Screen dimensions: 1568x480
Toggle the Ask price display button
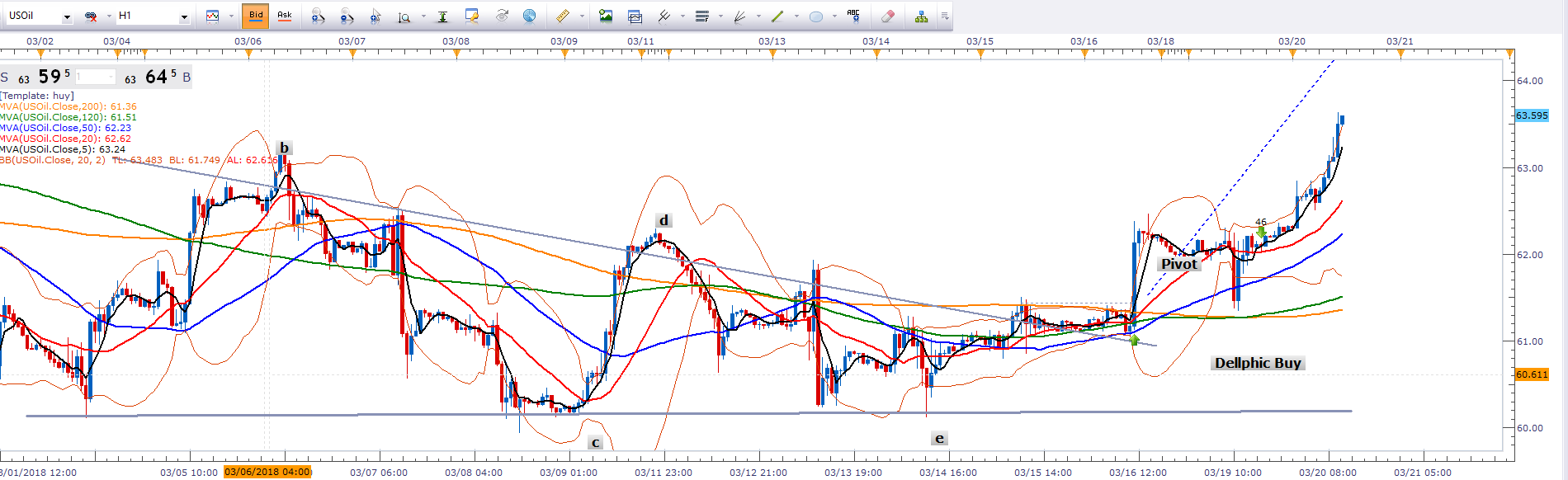point(285,16)
